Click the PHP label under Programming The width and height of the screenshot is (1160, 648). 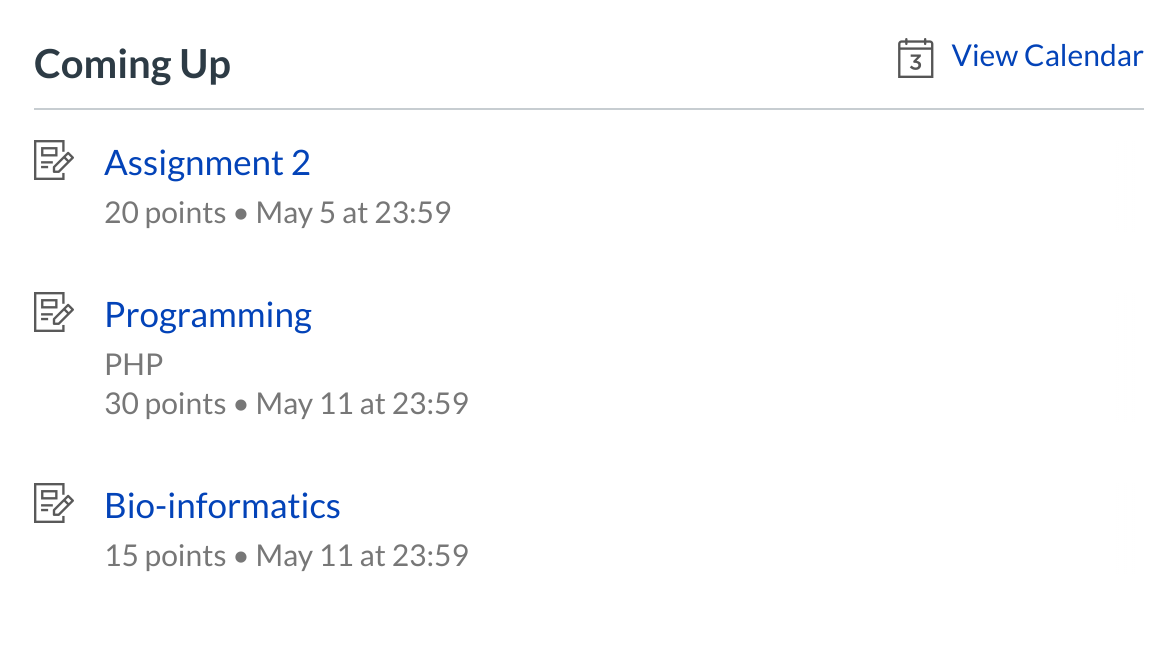click(x=133, y=364)
